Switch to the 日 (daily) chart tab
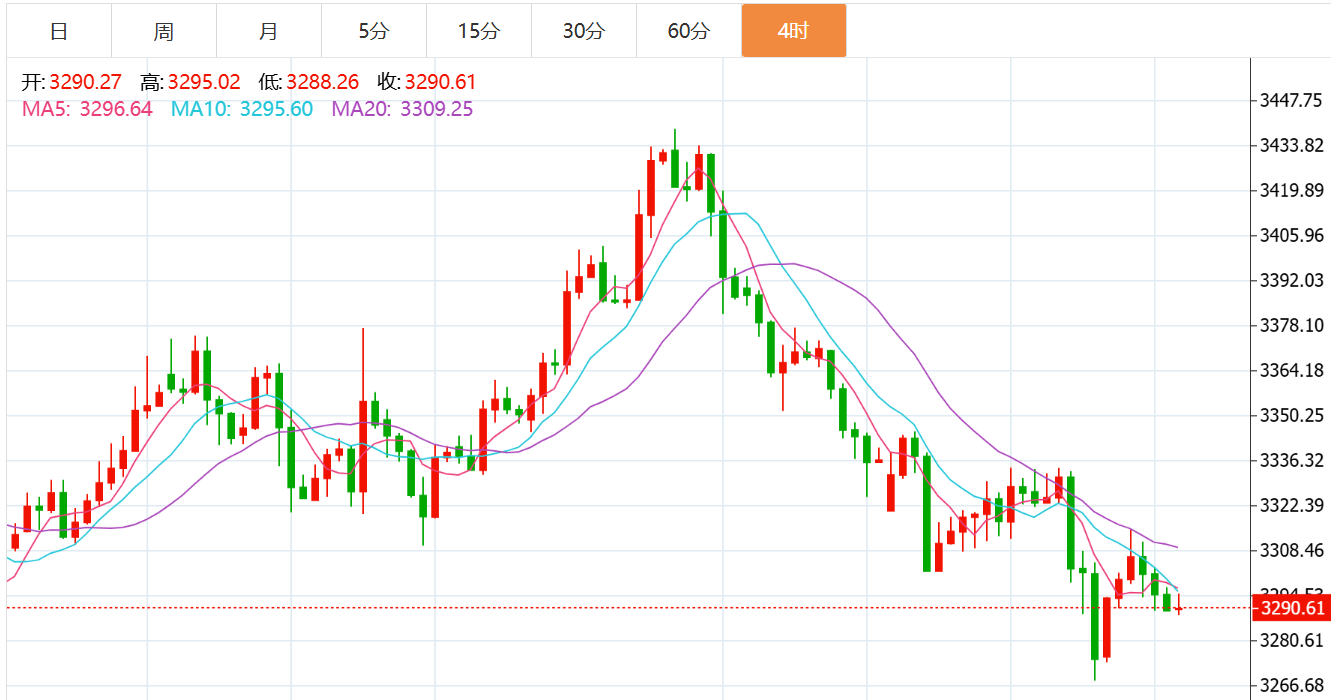Viewport: 1331px width, 700px height. pos(59,31)
